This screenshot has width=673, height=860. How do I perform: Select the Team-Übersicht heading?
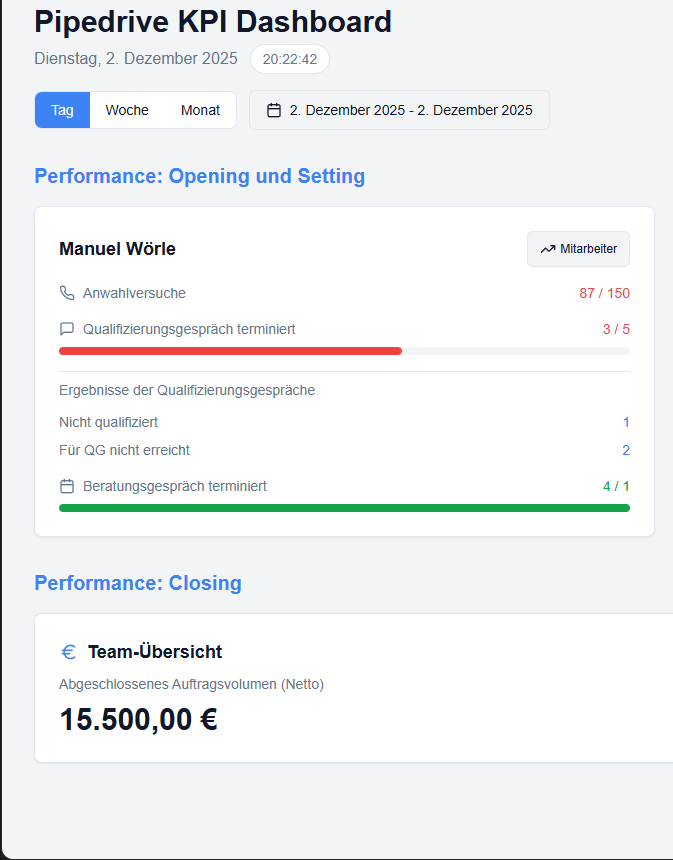[x=156, y=651]
